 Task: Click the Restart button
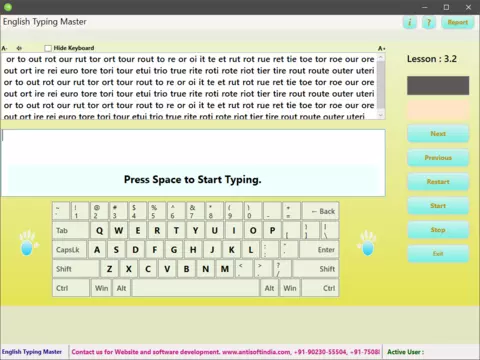tap(438, 182)
